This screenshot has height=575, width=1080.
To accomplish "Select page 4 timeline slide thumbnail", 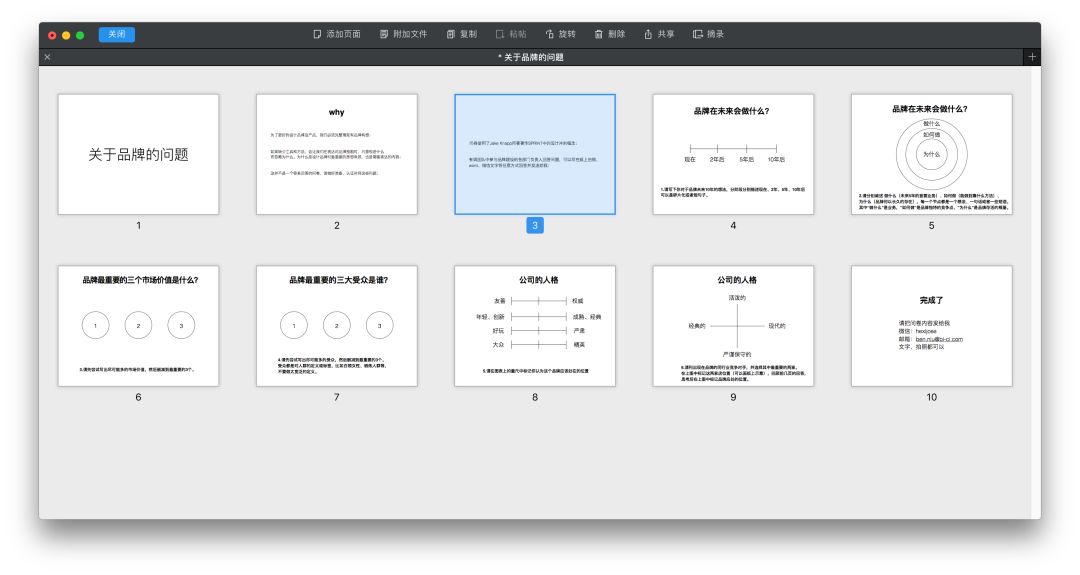I will (733, 154).
